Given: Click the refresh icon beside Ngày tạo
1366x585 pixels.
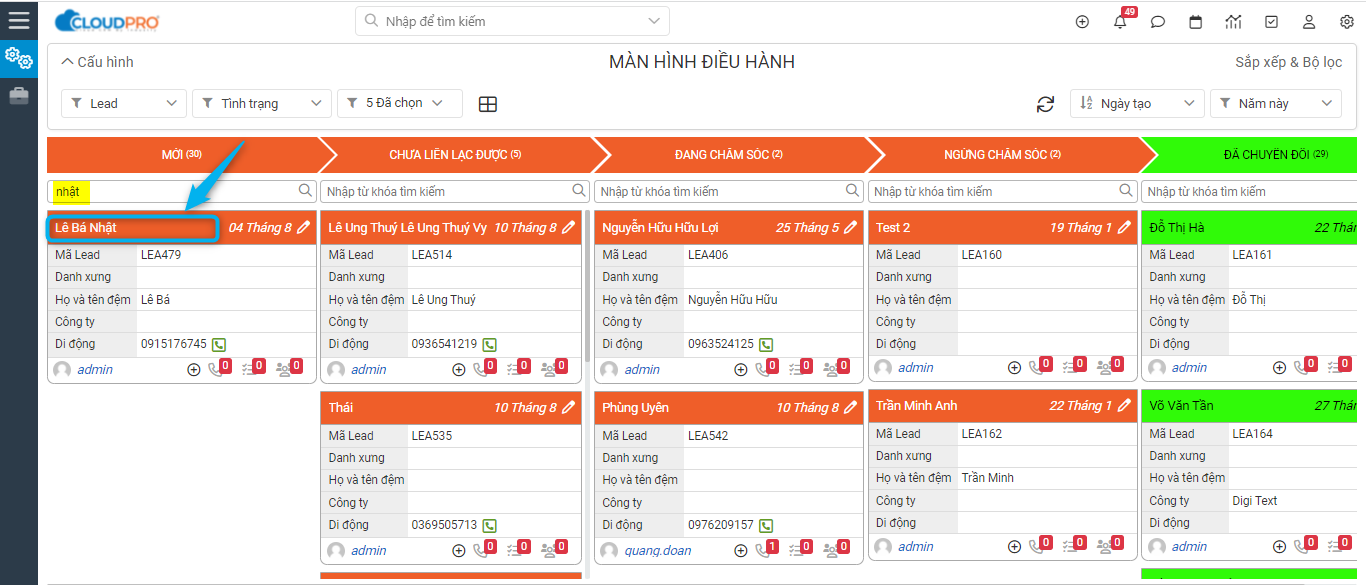Looking at the screenshot, I should click(x=1045, y=104).
